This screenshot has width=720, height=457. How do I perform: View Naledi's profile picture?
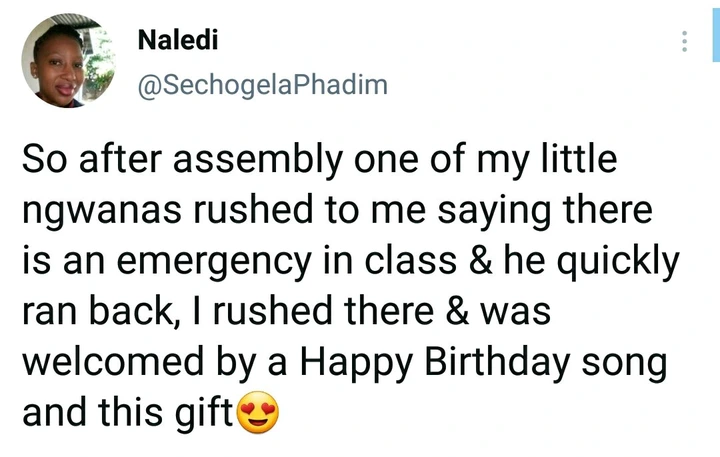tap(68, 60)
